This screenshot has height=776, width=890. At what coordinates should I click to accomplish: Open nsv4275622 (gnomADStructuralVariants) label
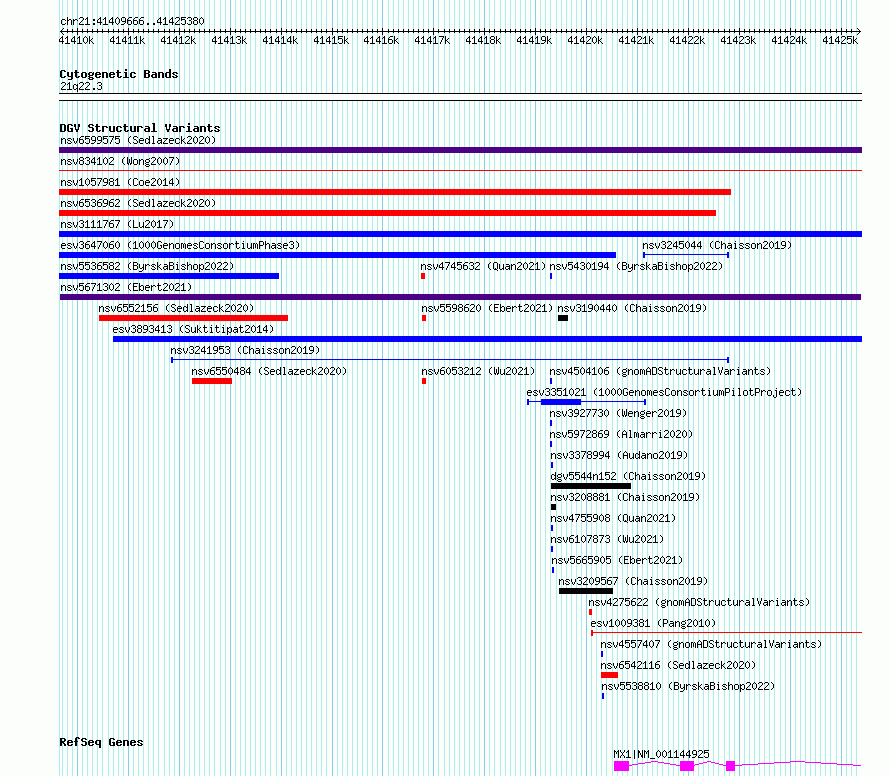click(x=699, y=602)
